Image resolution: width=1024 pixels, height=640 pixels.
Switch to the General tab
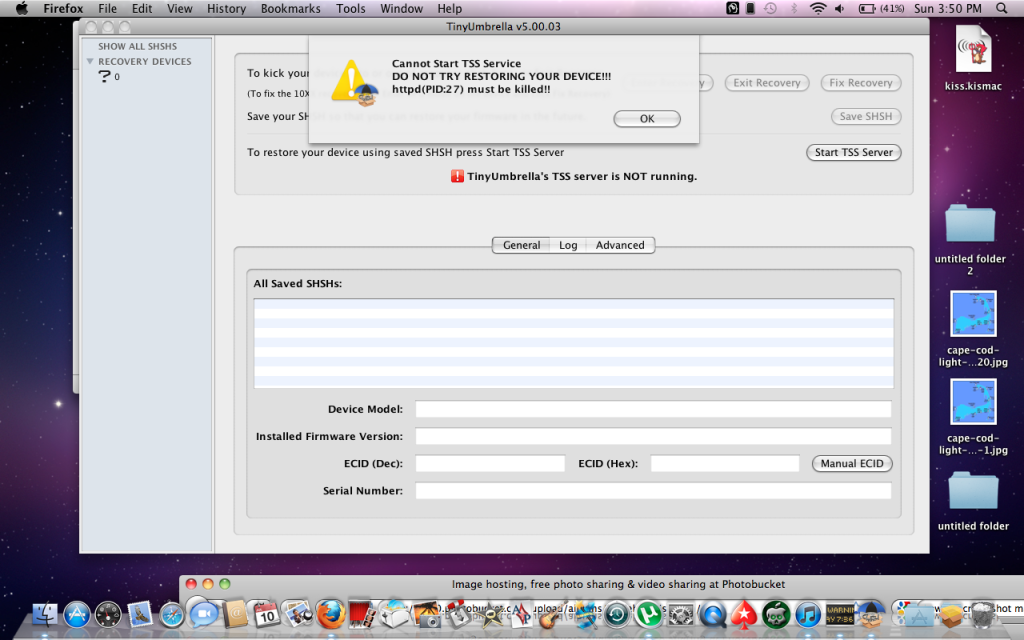pyautogui.click(x=521, y=245)
